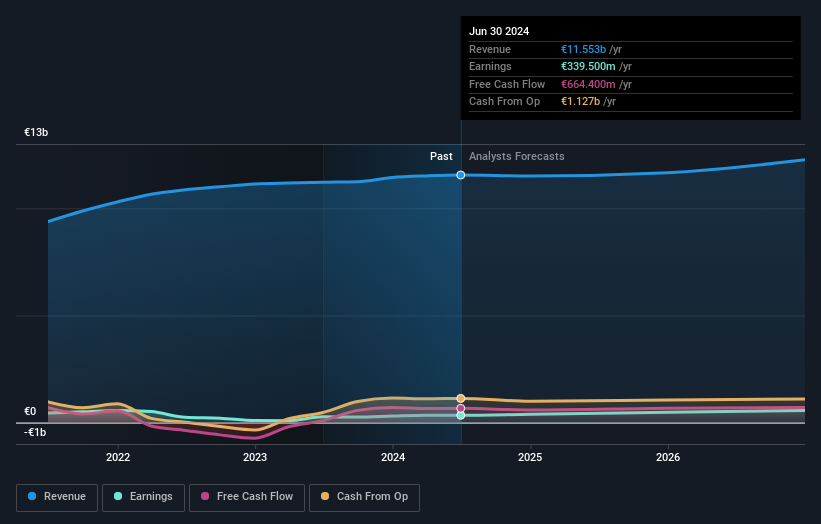
Task: Click the €0 y-axis label
Action: tap(30, 411)
